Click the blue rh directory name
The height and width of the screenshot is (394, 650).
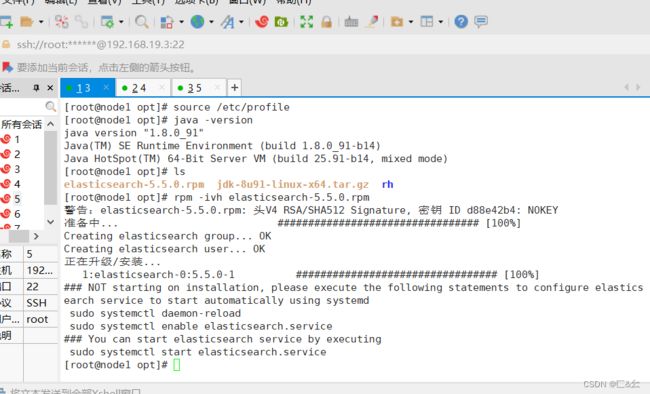coord(387,184)
